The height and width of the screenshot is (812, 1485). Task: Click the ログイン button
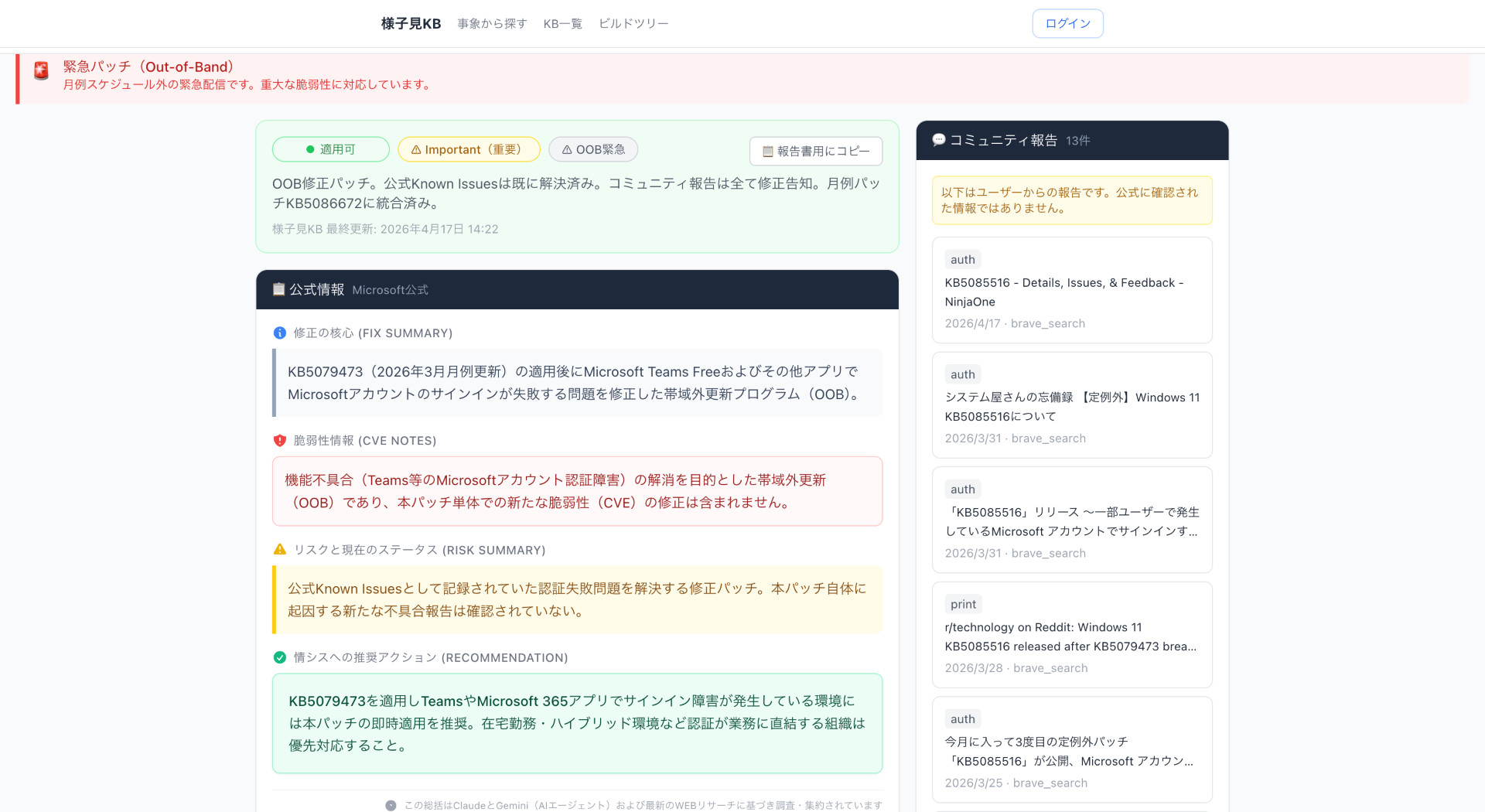[1067, 24]
